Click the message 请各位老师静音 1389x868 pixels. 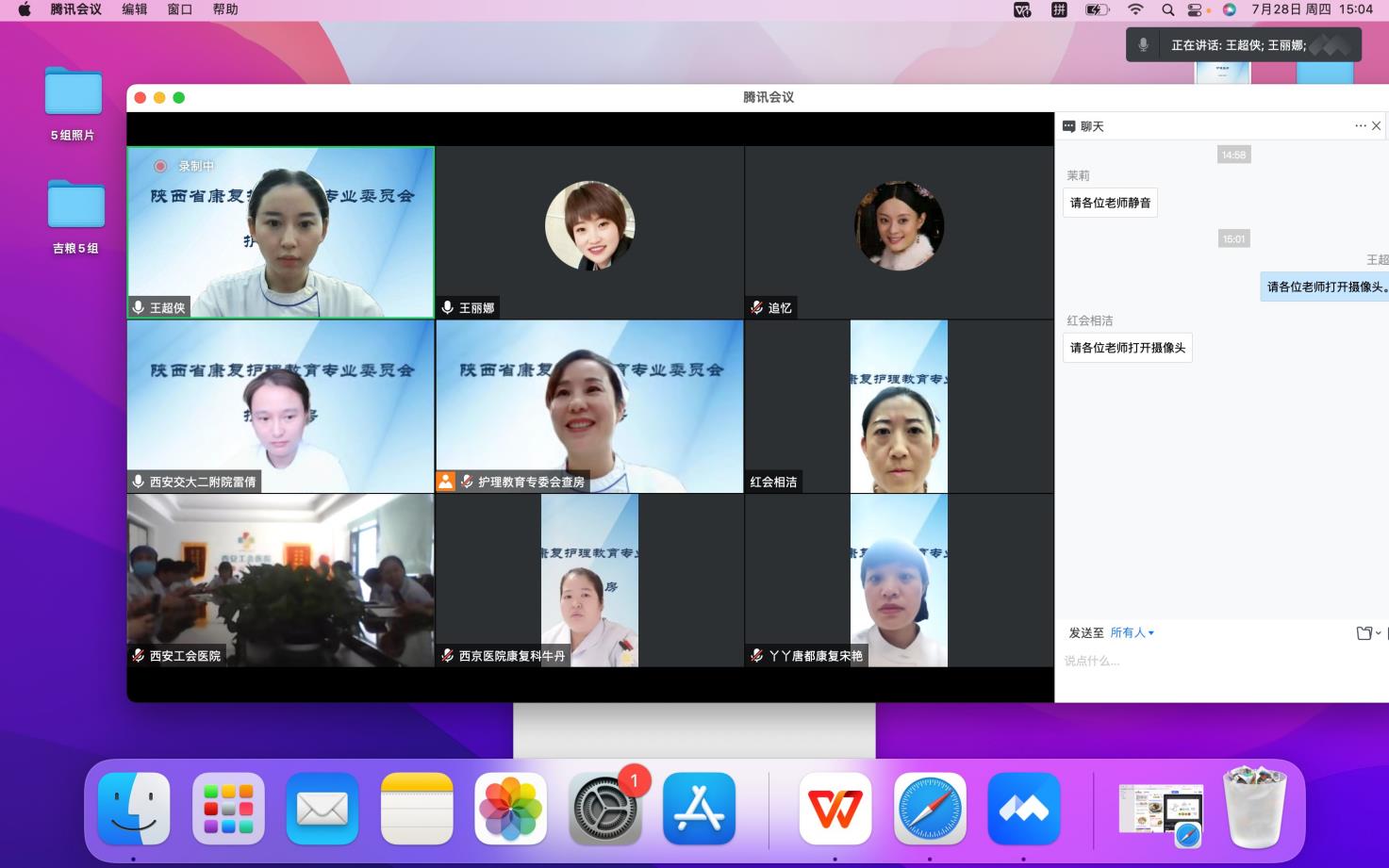point(1111,203)
